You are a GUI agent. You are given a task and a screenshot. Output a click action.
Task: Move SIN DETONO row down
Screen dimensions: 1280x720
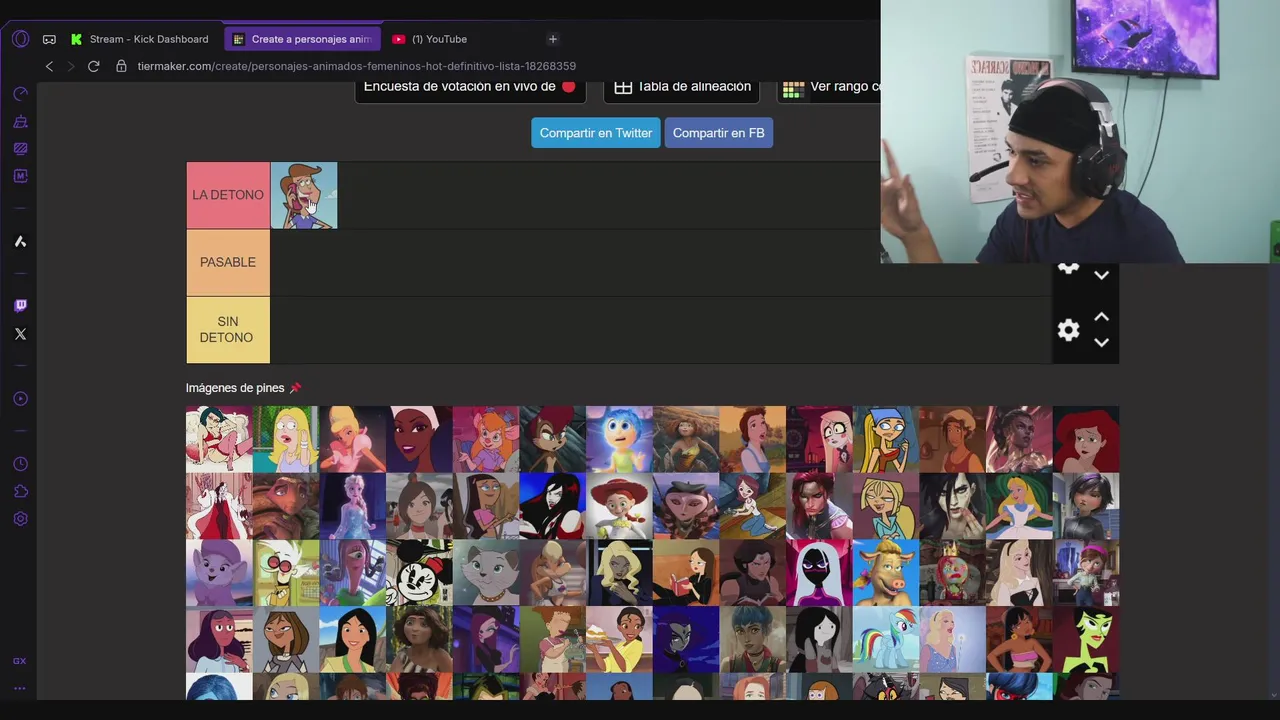click(x=1101, y=343)
